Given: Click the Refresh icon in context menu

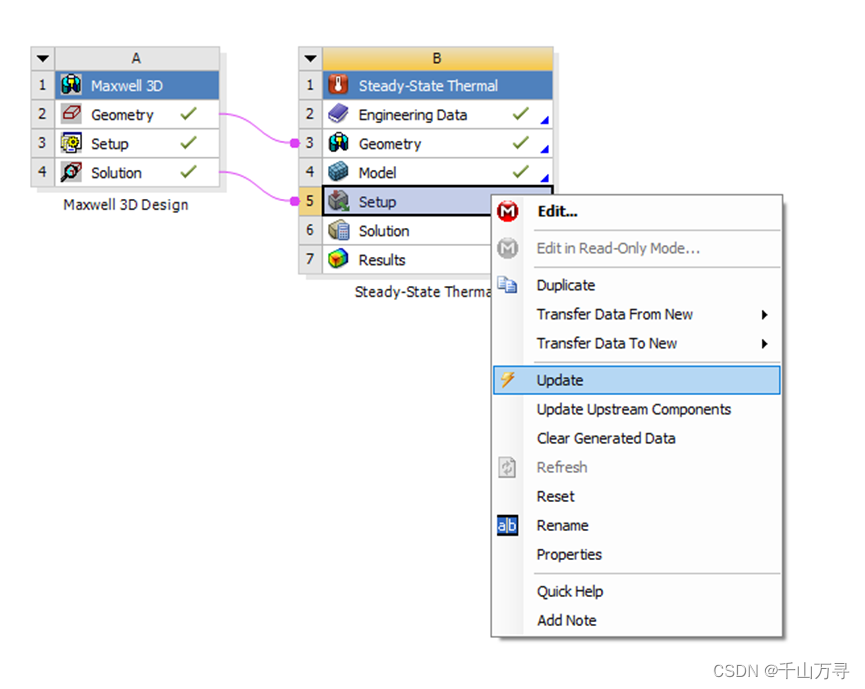Looking at the screenshot, I should click(508, 467).
